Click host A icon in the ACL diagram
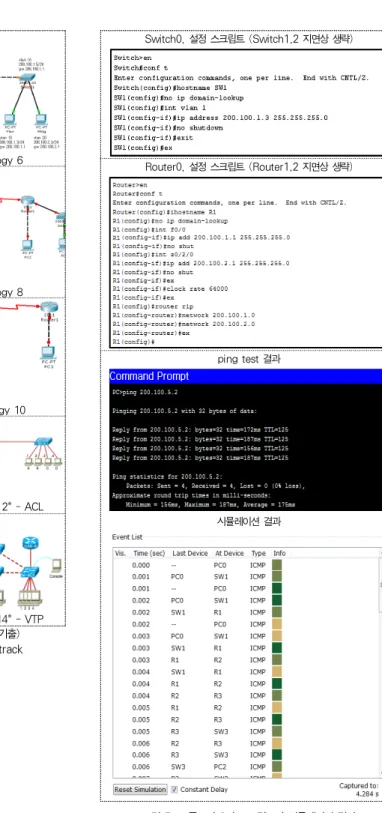 pos(29,460)
